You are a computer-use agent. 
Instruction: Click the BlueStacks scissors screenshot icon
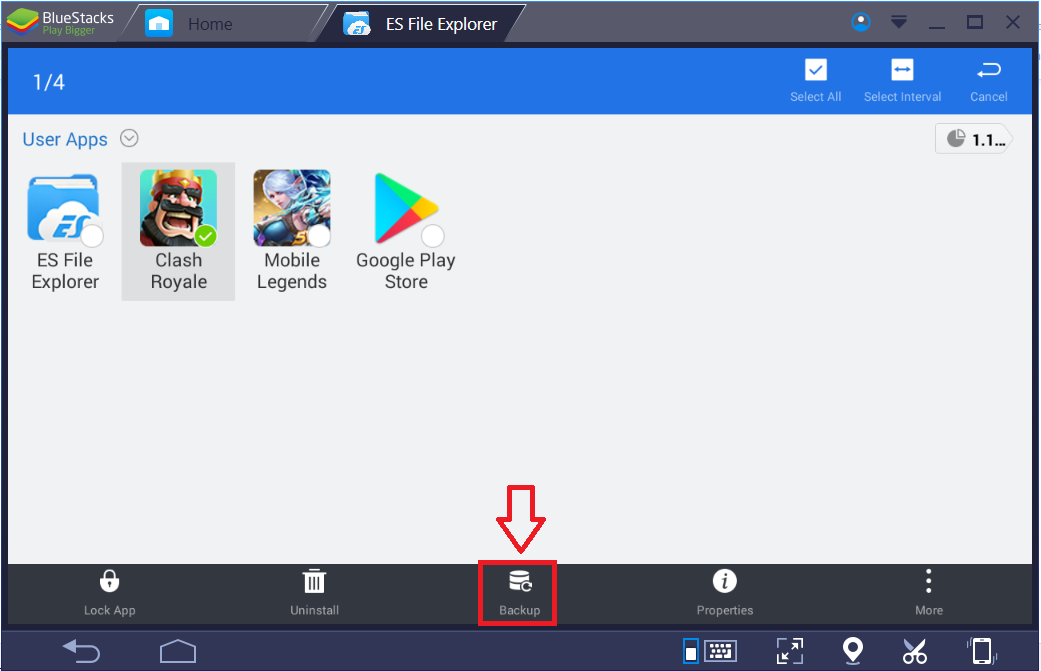(x=914, y=651)
